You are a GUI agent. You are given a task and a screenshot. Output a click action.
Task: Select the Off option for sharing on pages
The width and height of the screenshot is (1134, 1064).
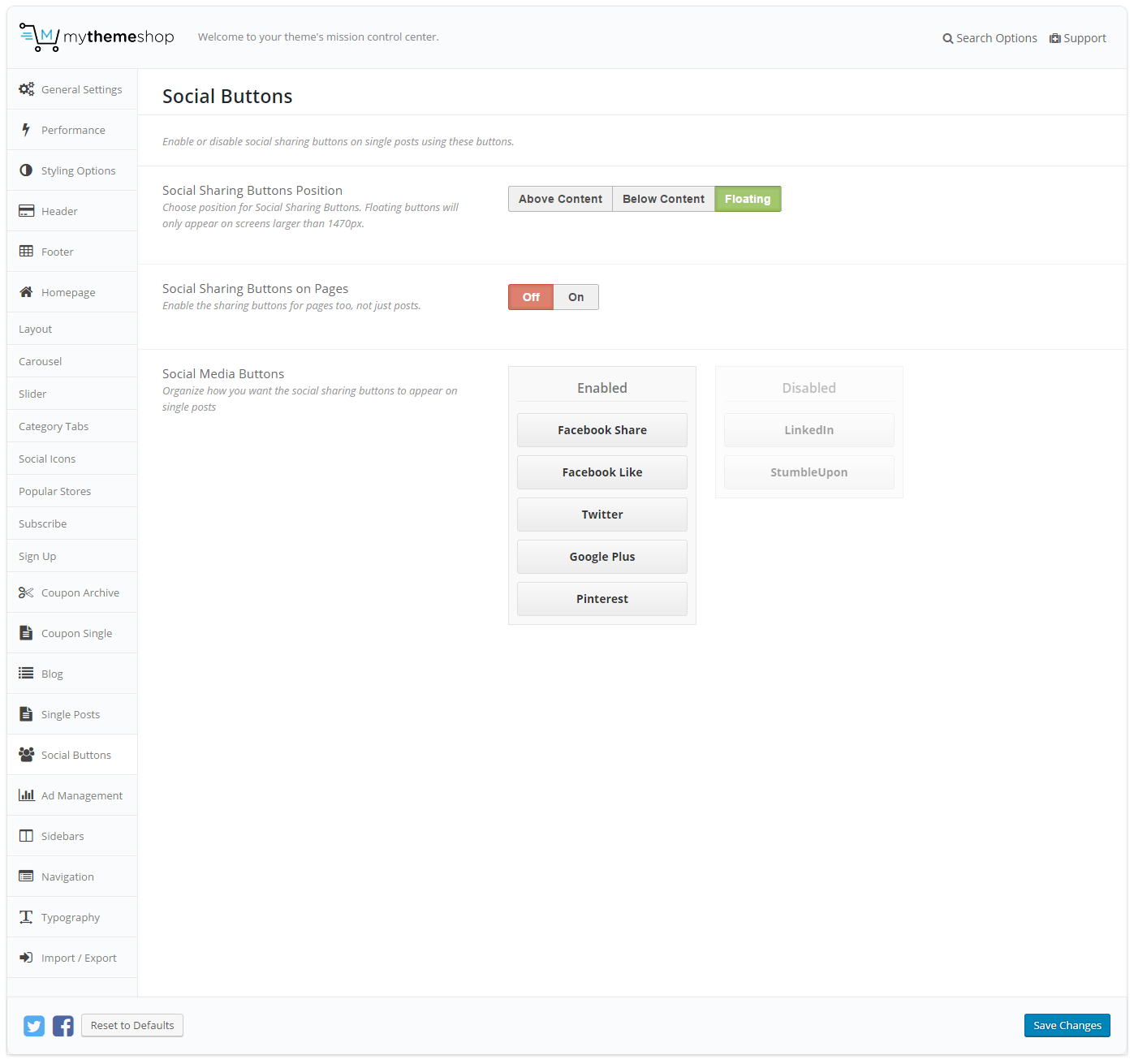pyautogui.click(x=531, y=297)
